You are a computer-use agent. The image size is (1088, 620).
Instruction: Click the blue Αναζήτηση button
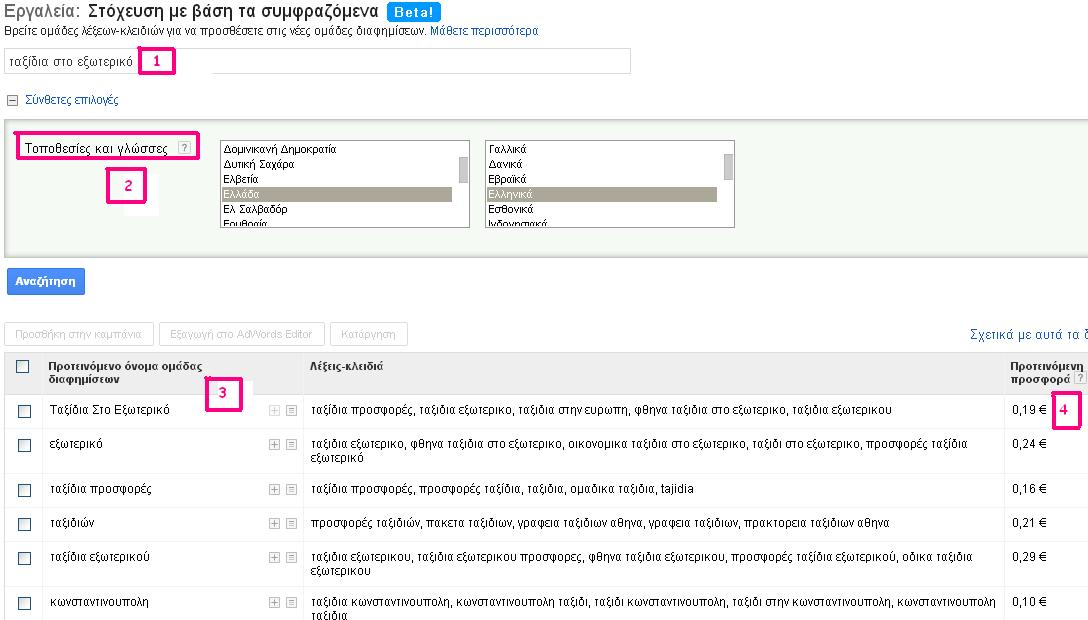(46, 282)
